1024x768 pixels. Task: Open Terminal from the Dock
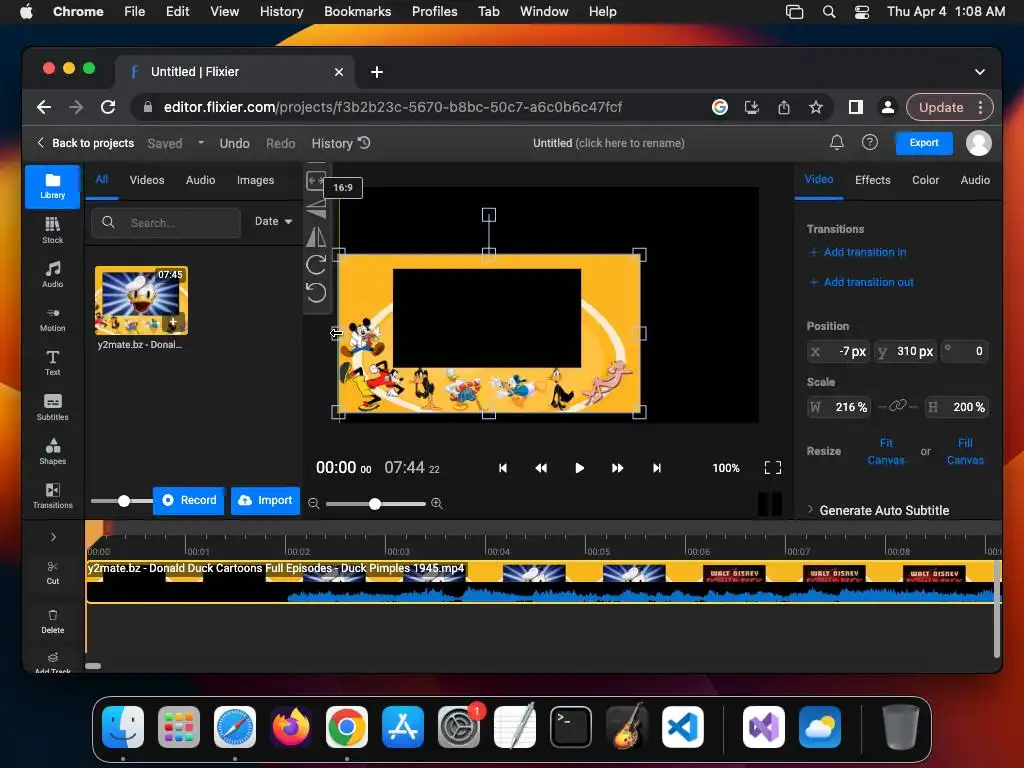(x=571, y=727)
